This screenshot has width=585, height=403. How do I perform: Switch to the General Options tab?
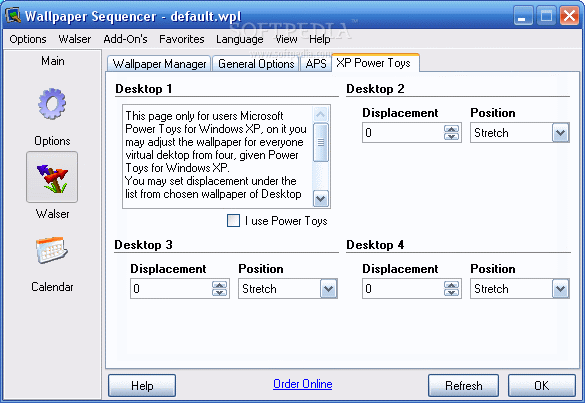(x=256, y=64)
